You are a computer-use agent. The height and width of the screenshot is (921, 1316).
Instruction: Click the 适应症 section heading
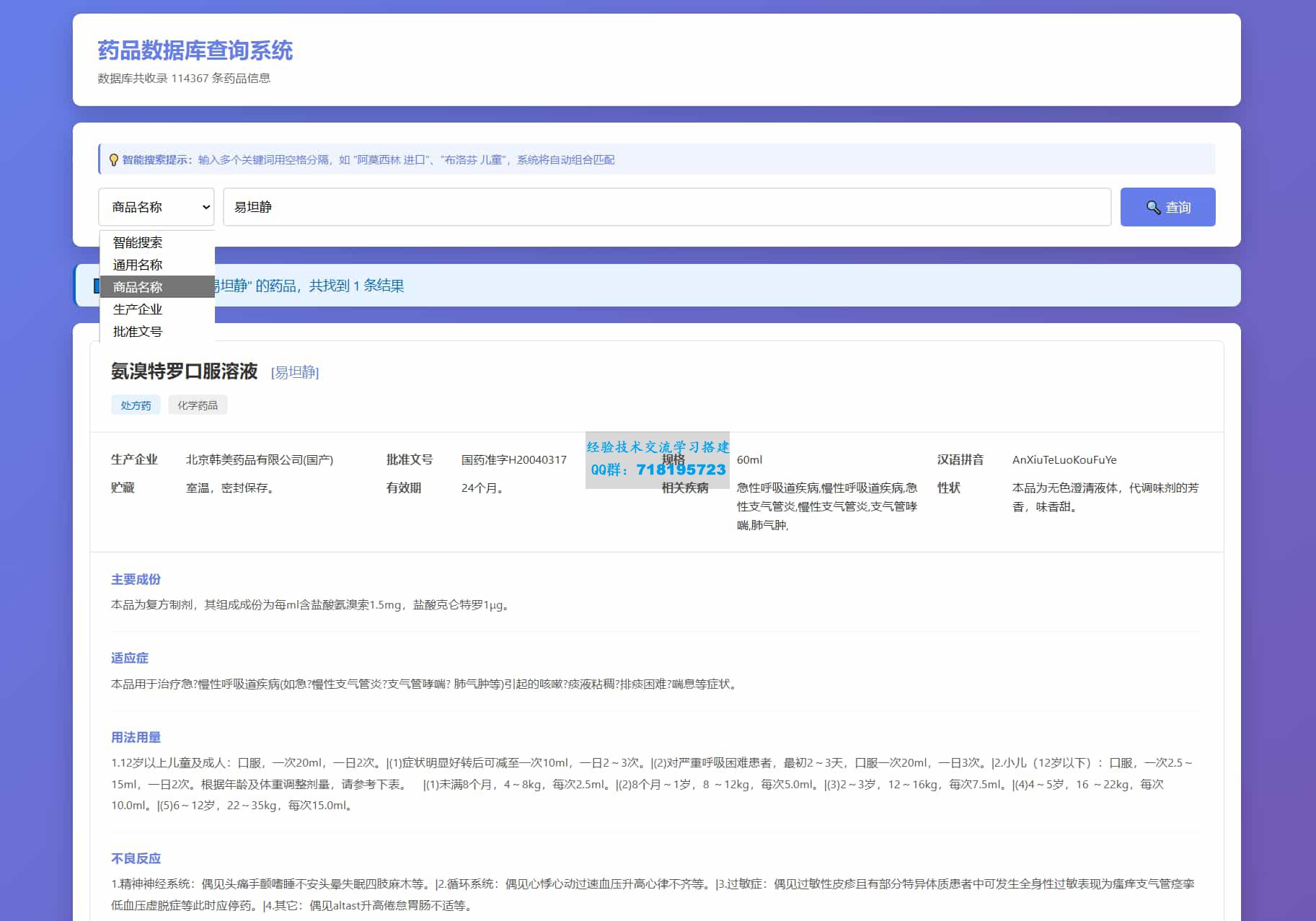[130, 658]
